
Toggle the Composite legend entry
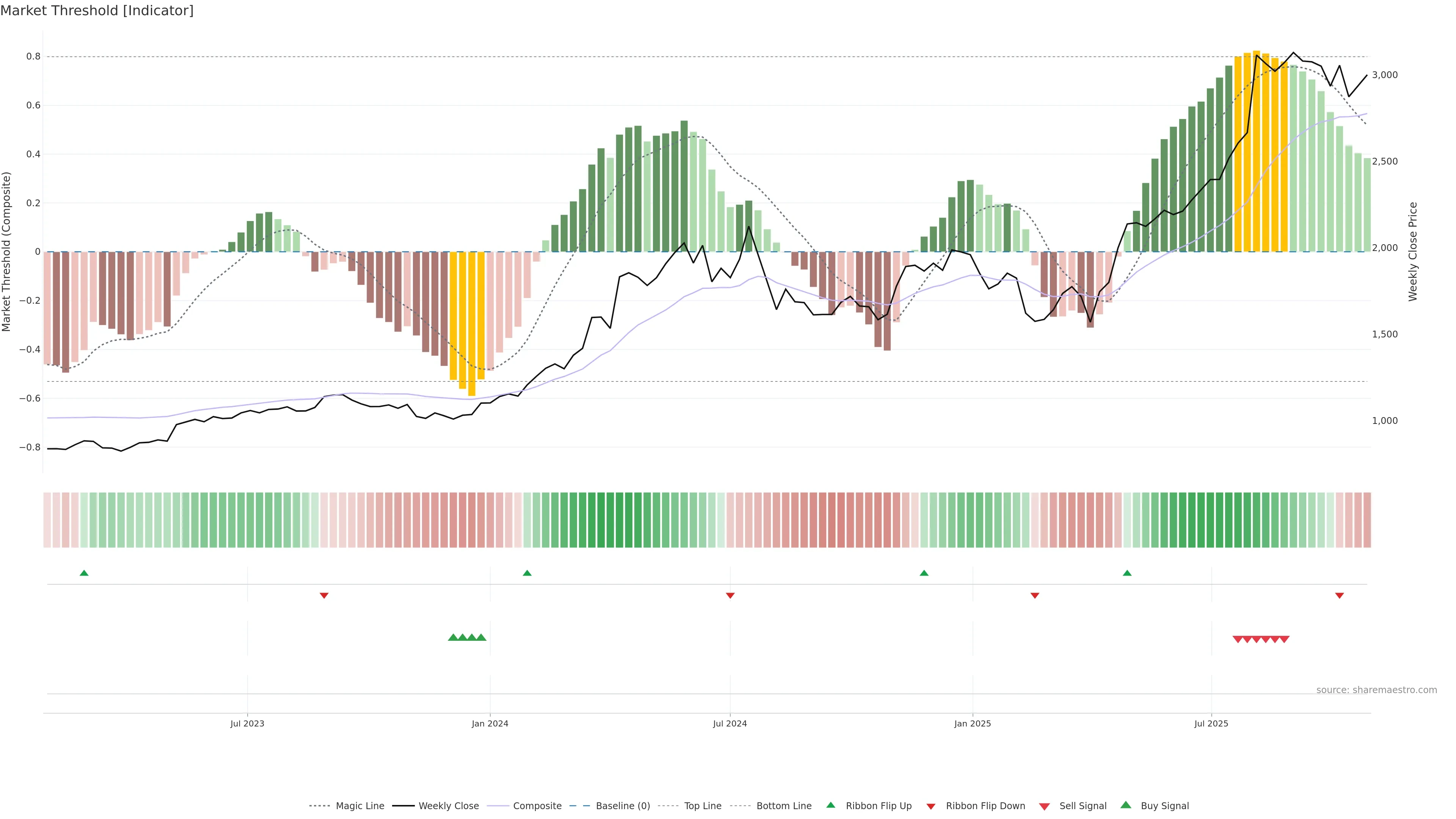(x=537, y=806)
